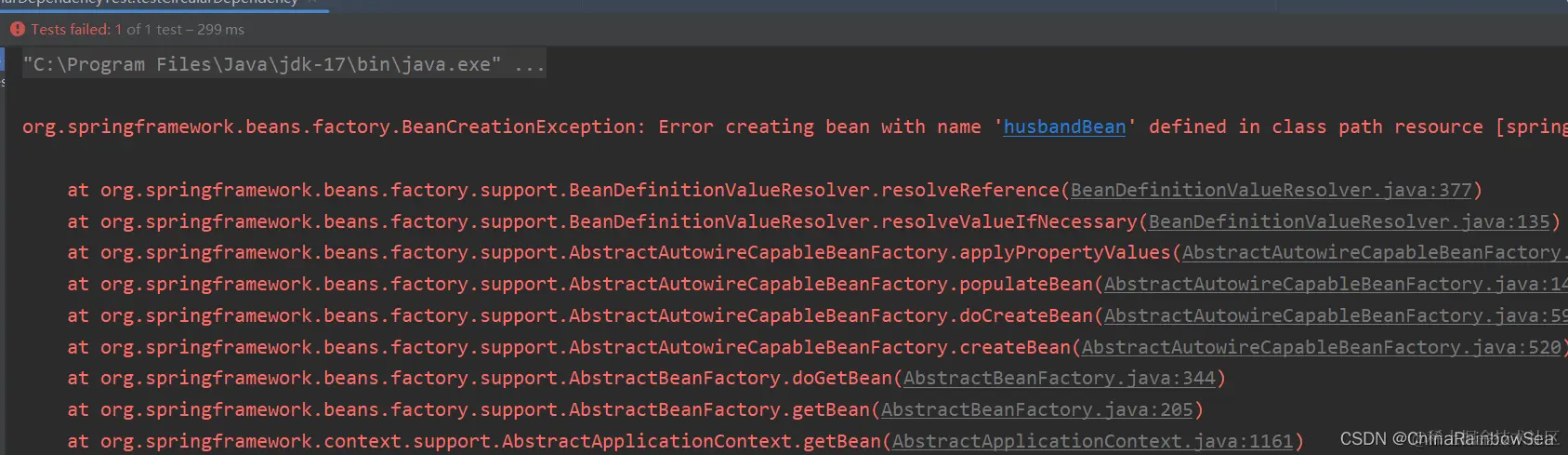Open AbstractApplicationContext.java:1161 source link
This screenshot has width=1568, height=455.
(1092, 441)
